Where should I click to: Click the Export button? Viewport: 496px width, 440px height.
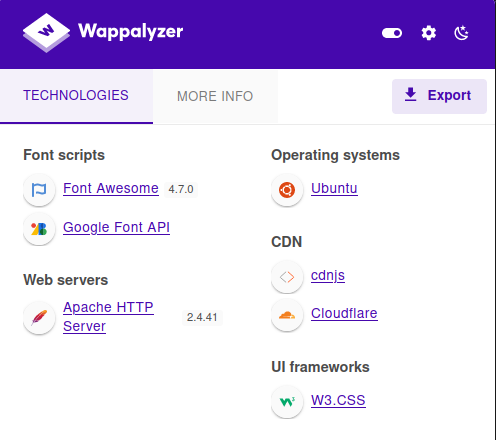(x=439, y=96)
